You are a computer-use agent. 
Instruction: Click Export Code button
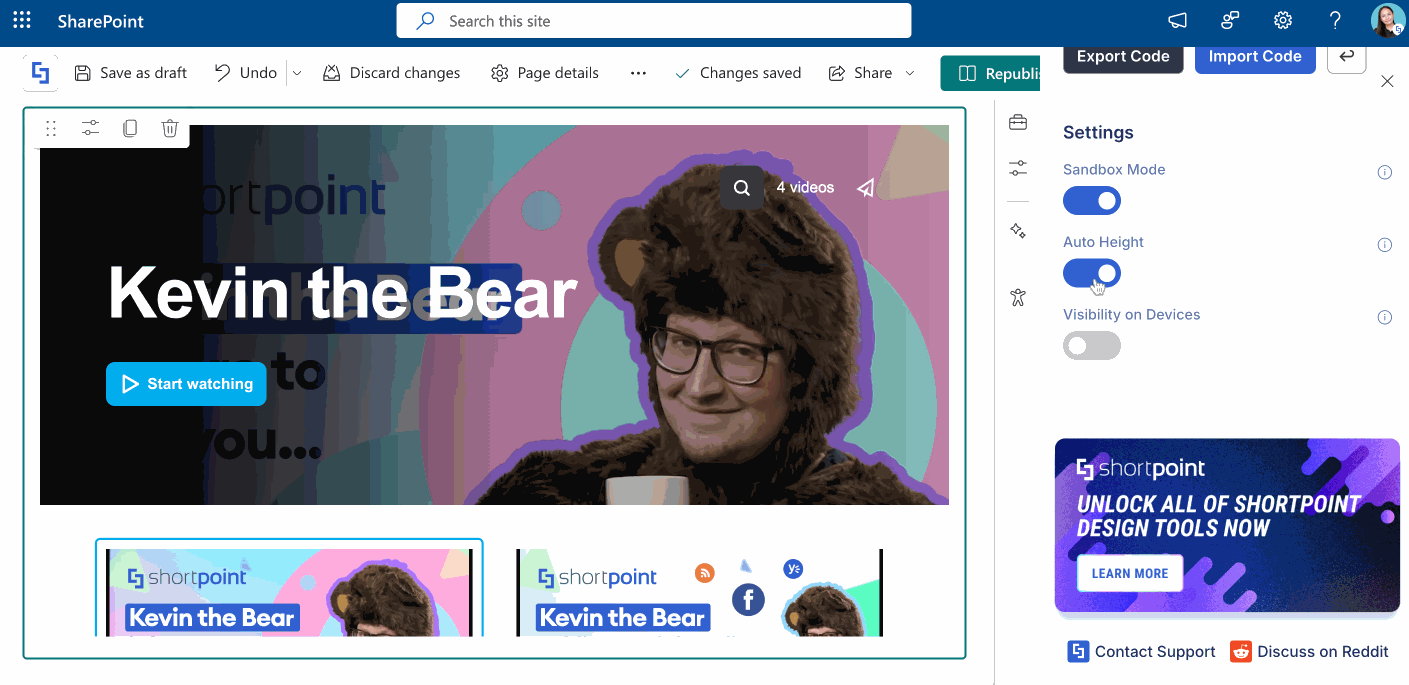point(1123,57)
